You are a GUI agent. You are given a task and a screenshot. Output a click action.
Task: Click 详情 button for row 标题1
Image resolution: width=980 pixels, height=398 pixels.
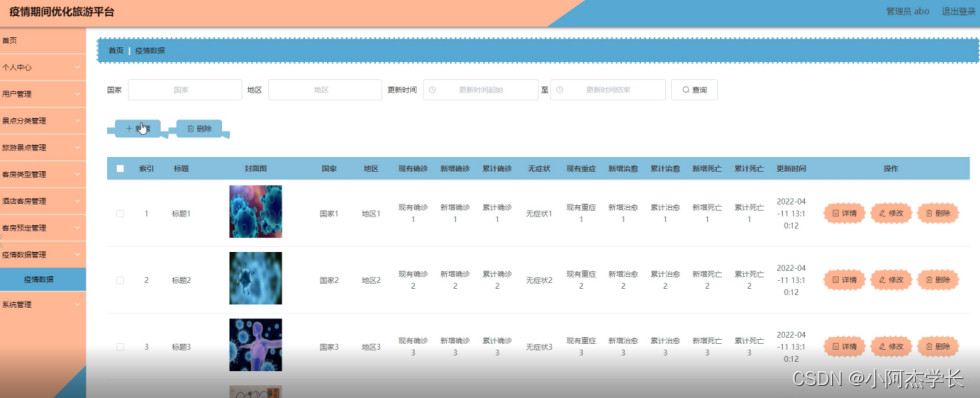tap(844, 213)
